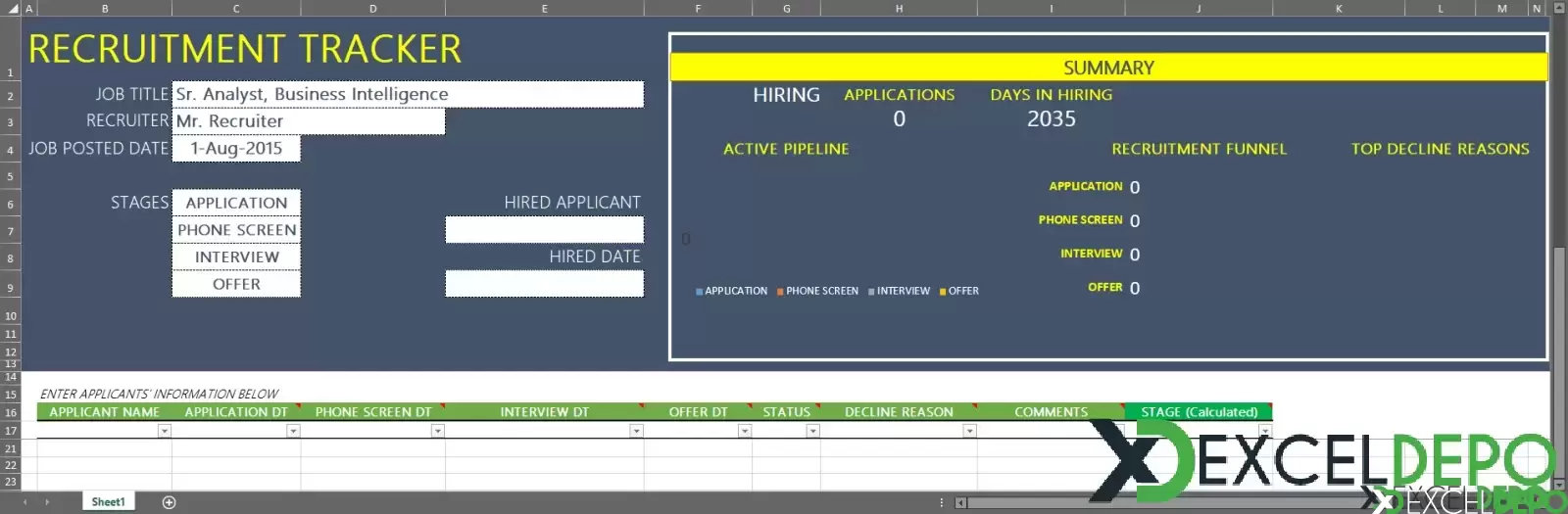Click the RECRUITMENT TRACKER title
Image resolution: width=1568 pixels, height=514 pixels.
(245, 49)
